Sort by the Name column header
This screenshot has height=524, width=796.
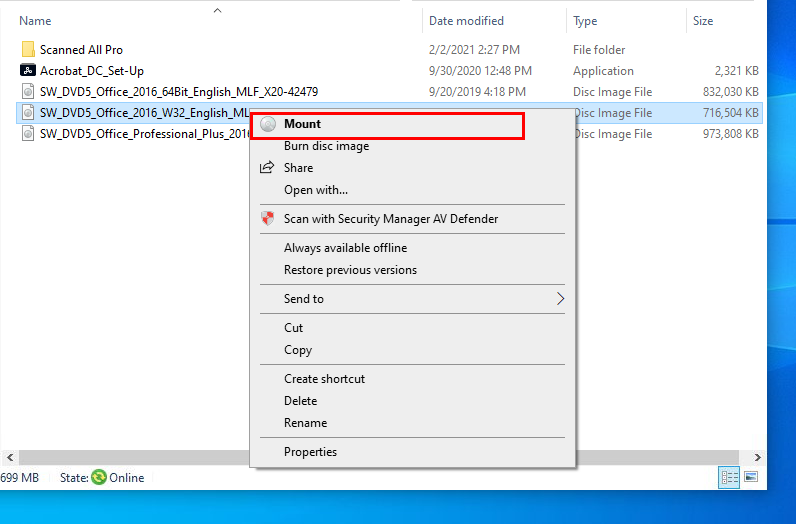coord(35,21)
